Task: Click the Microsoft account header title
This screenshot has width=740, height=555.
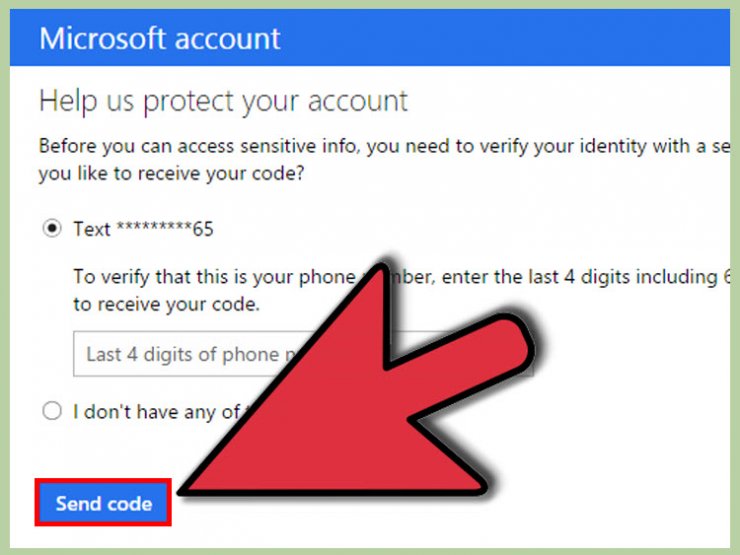Action: tap(160, 38)
